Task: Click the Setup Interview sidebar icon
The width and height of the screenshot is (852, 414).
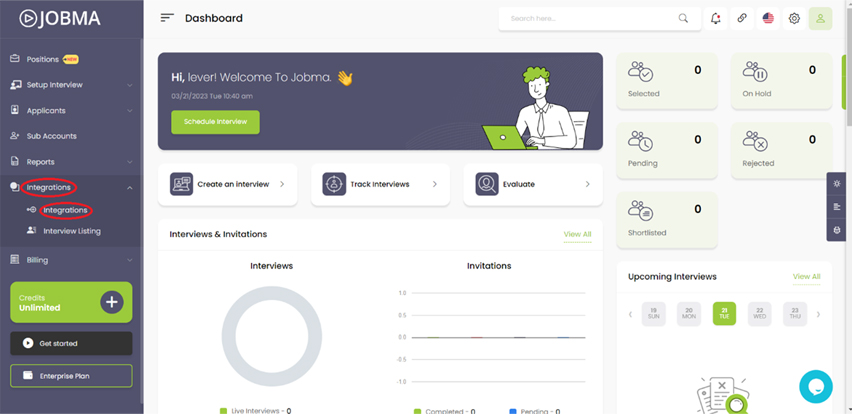Action: coord(15,85)
